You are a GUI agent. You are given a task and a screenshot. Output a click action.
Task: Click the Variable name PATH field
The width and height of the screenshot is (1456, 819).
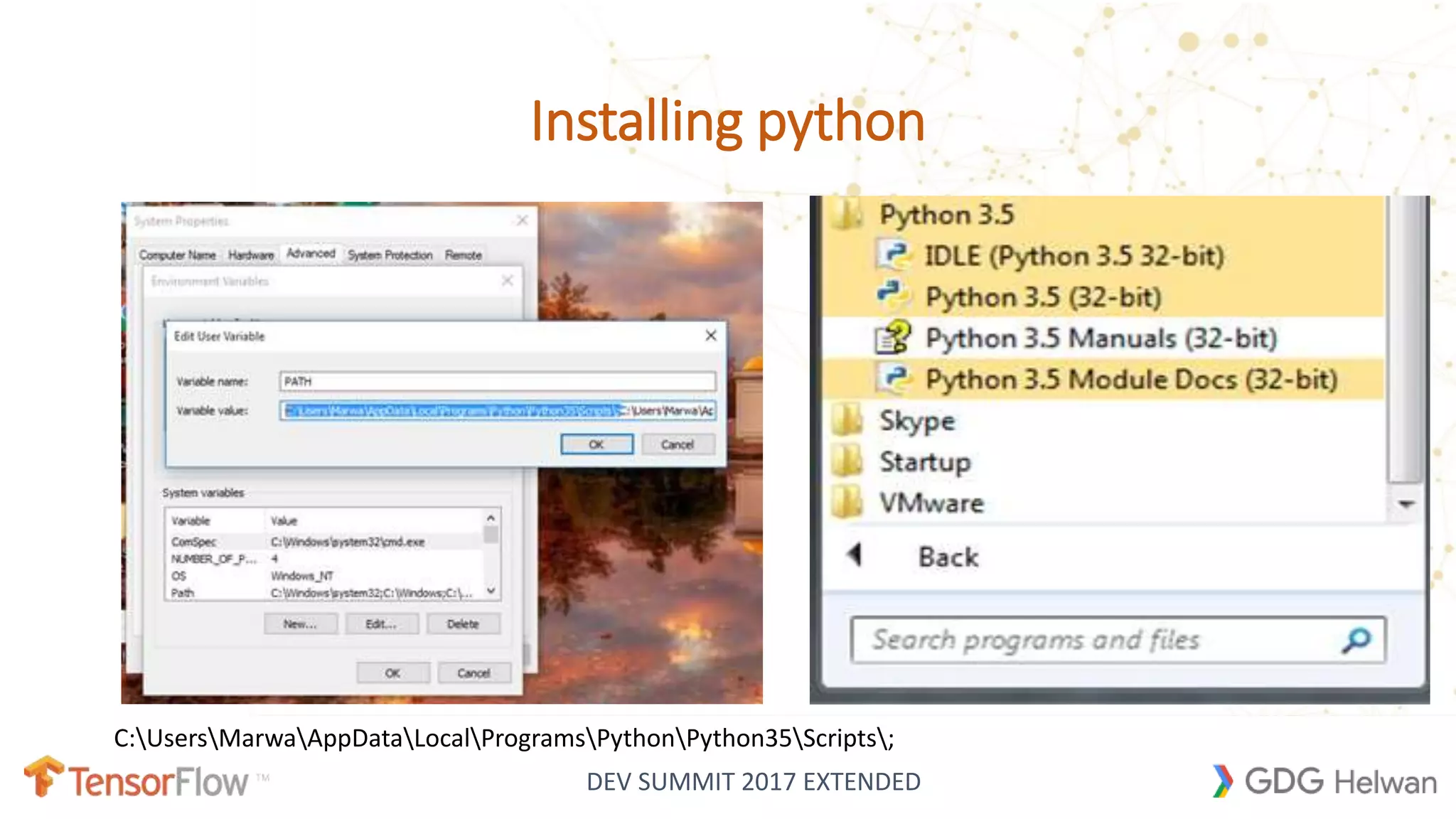tap(498, 381)
